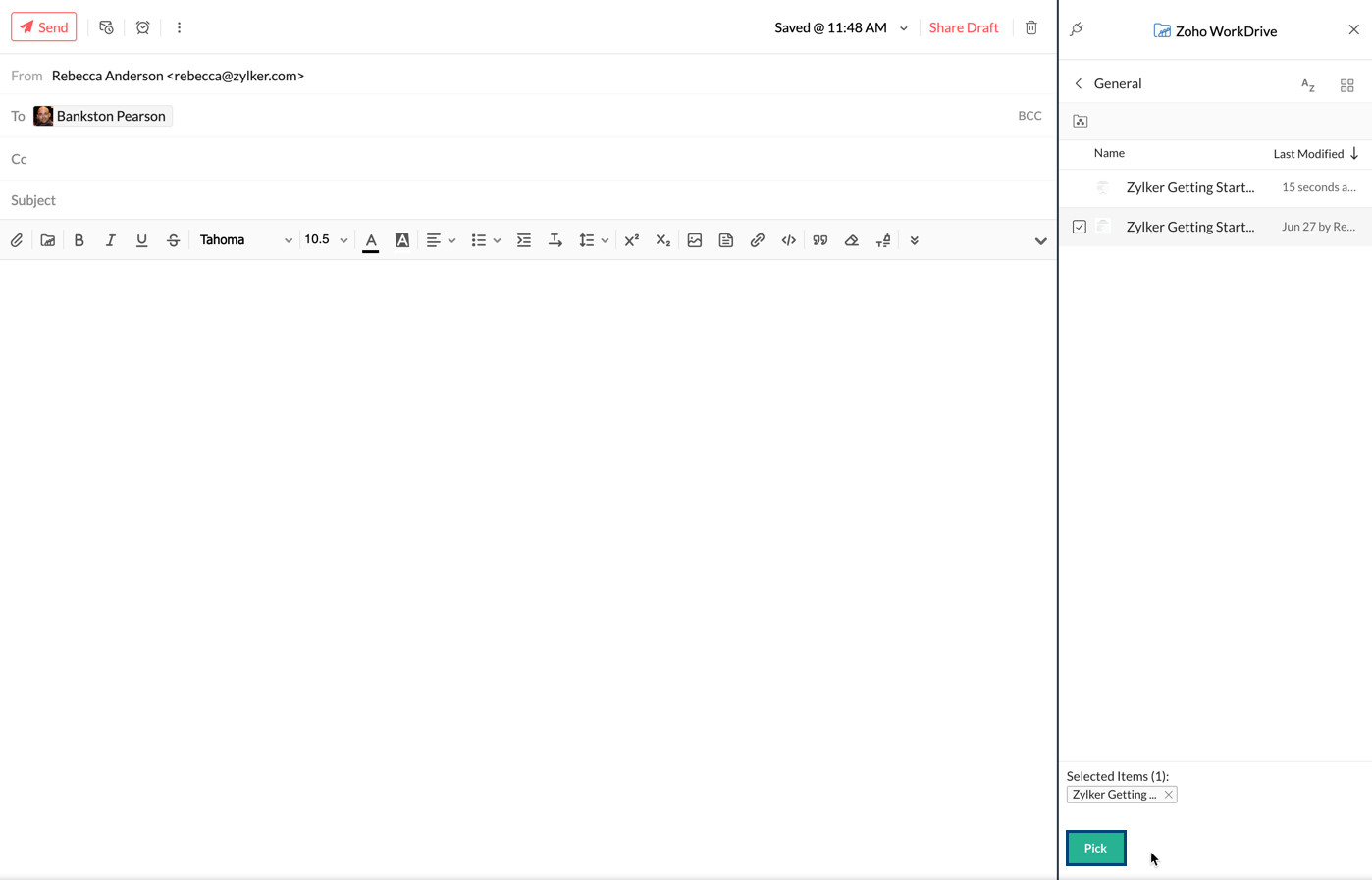The width and height of the screenshot is (1372, 880).
Task: Click the Pick button
Action: point(1096,849)
